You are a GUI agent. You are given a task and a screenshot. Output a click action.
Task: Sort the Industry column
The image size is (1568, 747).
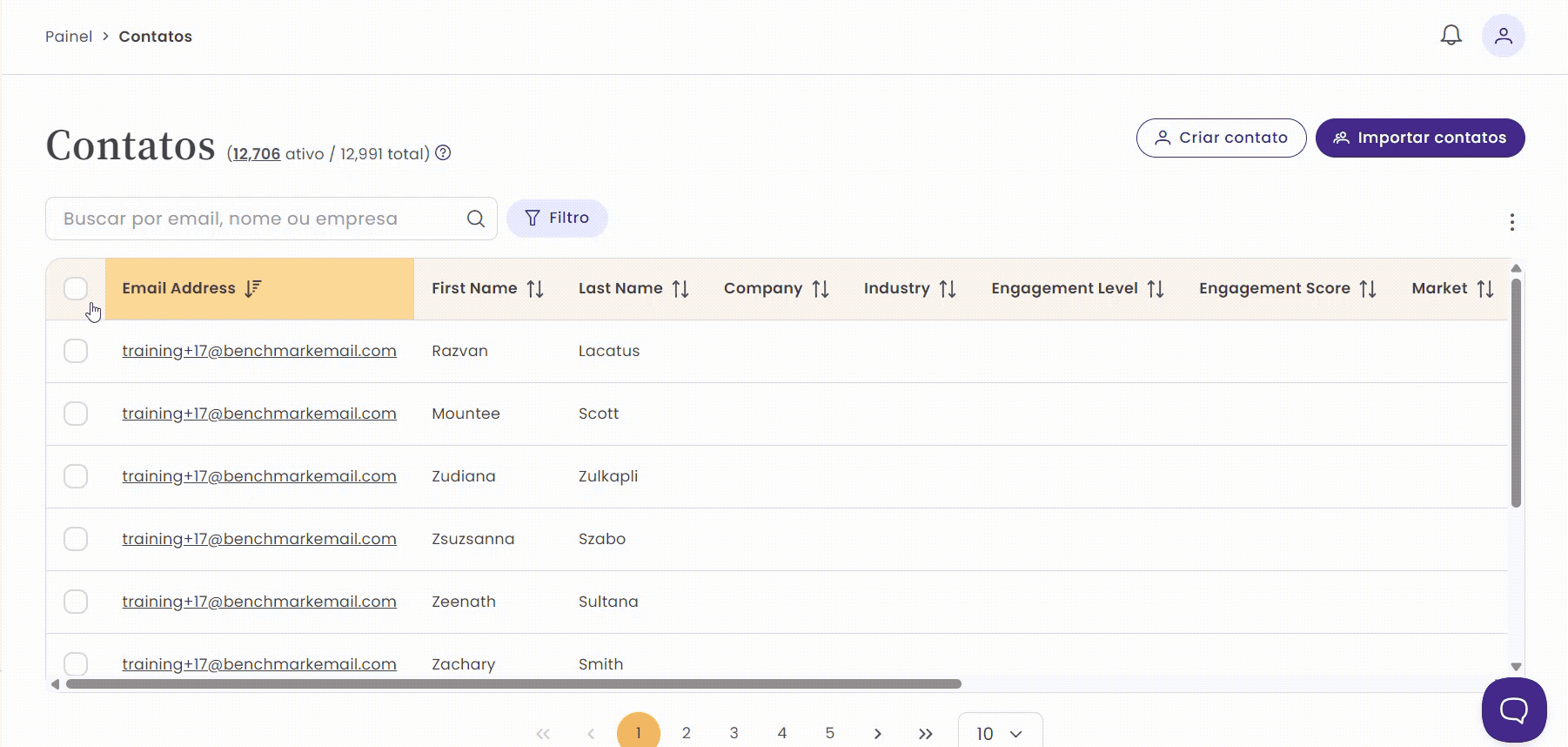point(948,289)
